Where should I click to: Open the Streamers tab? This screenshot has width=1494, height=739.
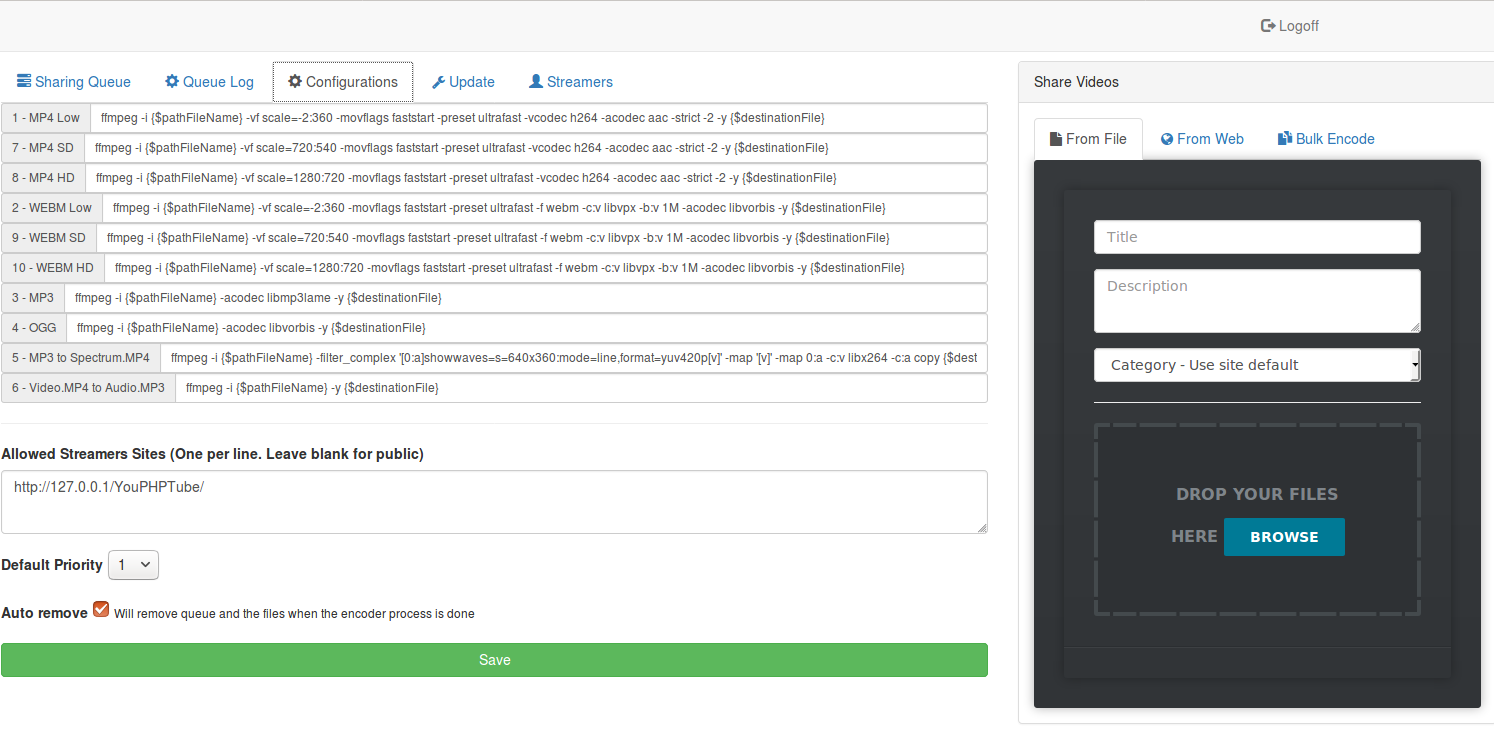(x=570, y=81)
